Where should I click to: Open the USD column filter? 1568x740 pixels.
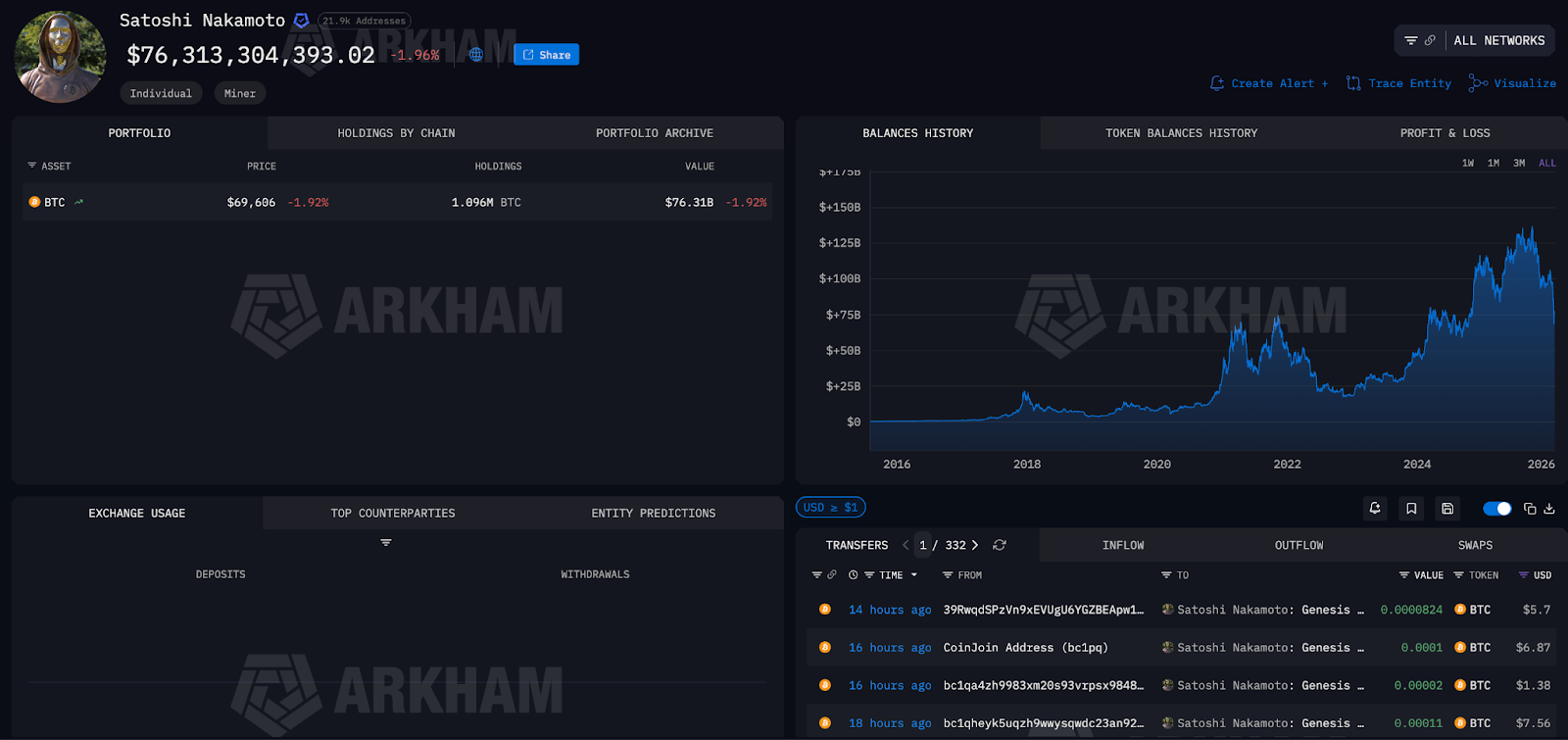(x=1524, y=575)
